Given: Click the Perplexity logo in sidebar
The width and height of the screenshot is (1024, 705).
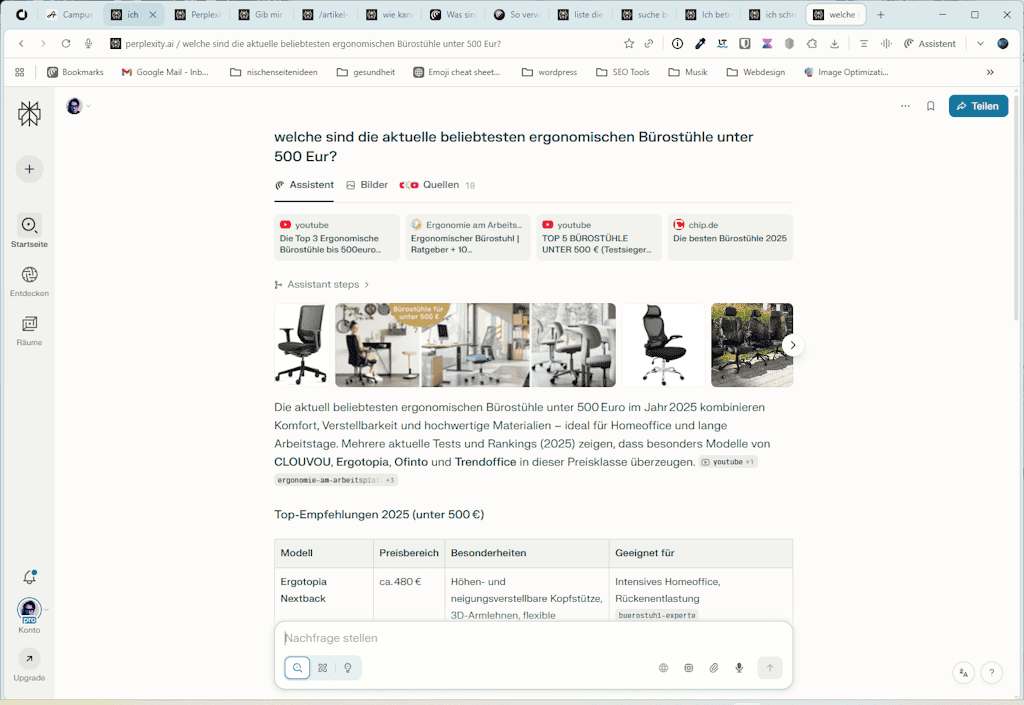Looking at the screenshot, I should (29, 114).
